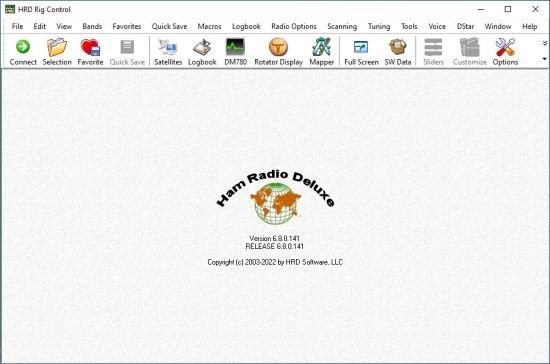Click the 'Version 6.8.0.141' text
550x364 pixels.
[x=275, y=238]
